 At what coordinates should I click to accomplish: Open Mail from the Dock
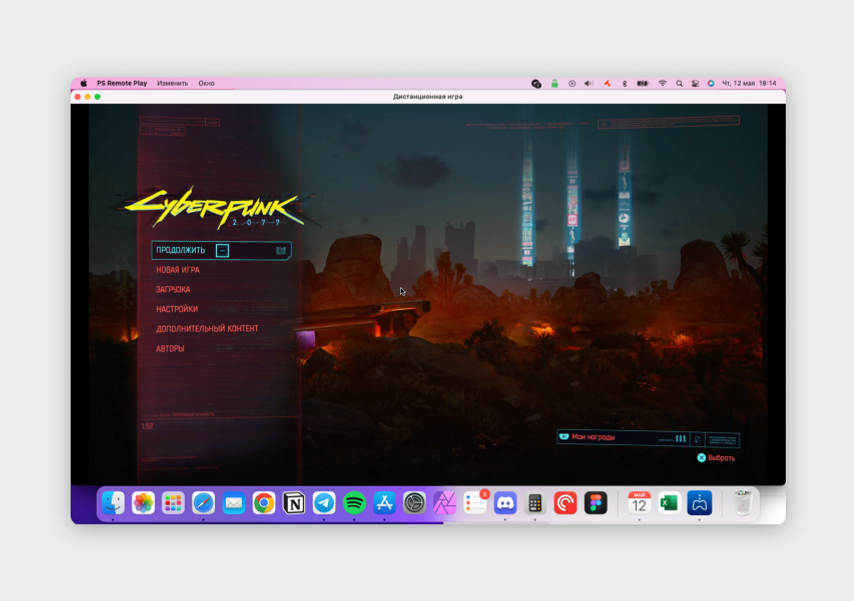click(x=234, y=503)
